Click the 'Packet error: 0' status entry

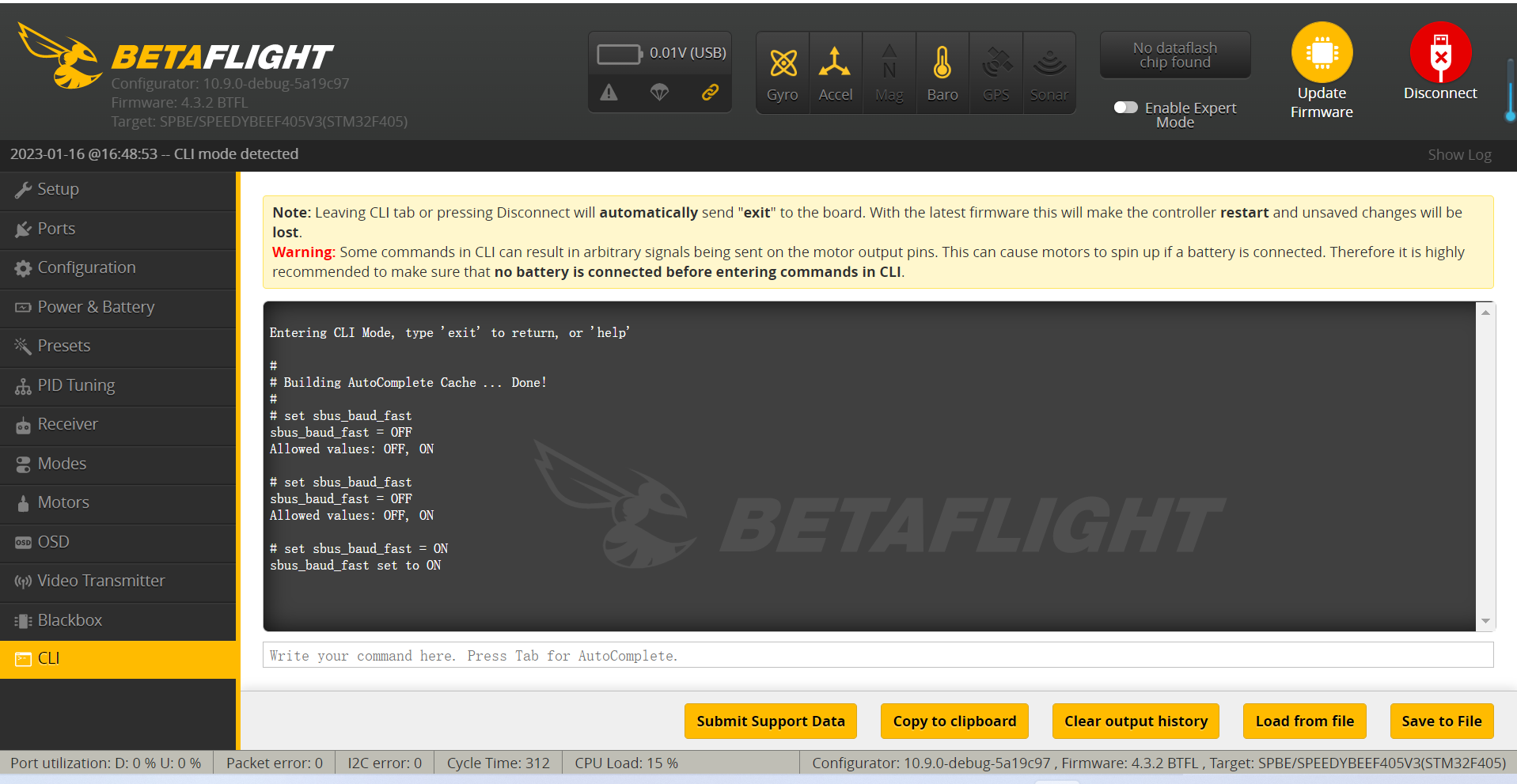coord(274,763)
